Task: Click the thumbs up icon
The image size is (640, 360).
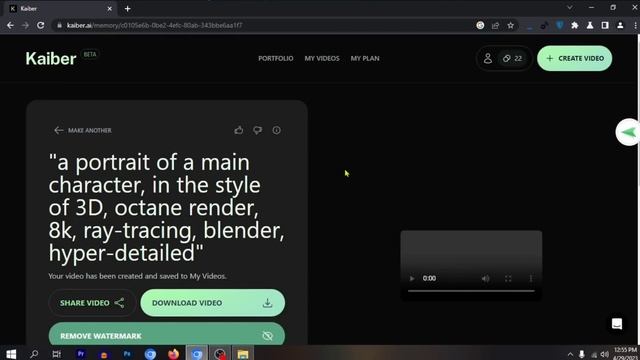Action: click(239, 130)
